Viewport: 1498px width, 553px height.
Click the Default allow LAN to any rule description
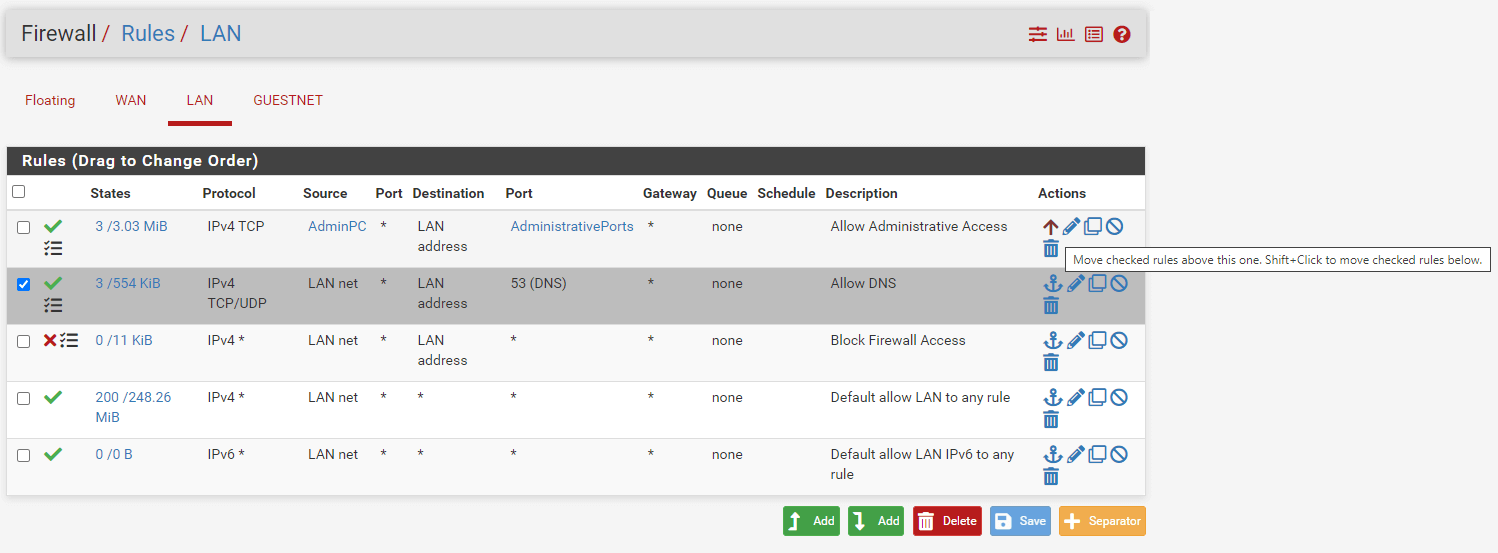920,398
